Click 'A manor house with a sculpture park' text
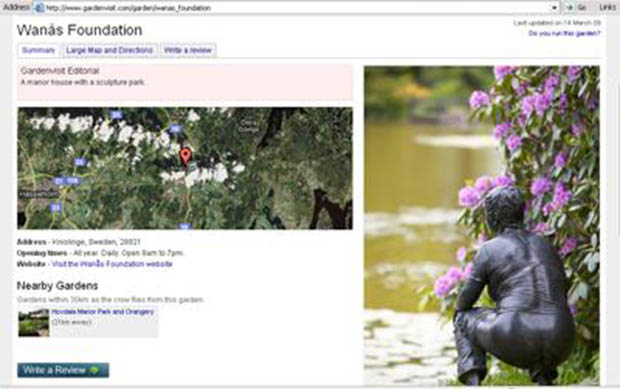 pyautogui.click(x=83, y=82)
